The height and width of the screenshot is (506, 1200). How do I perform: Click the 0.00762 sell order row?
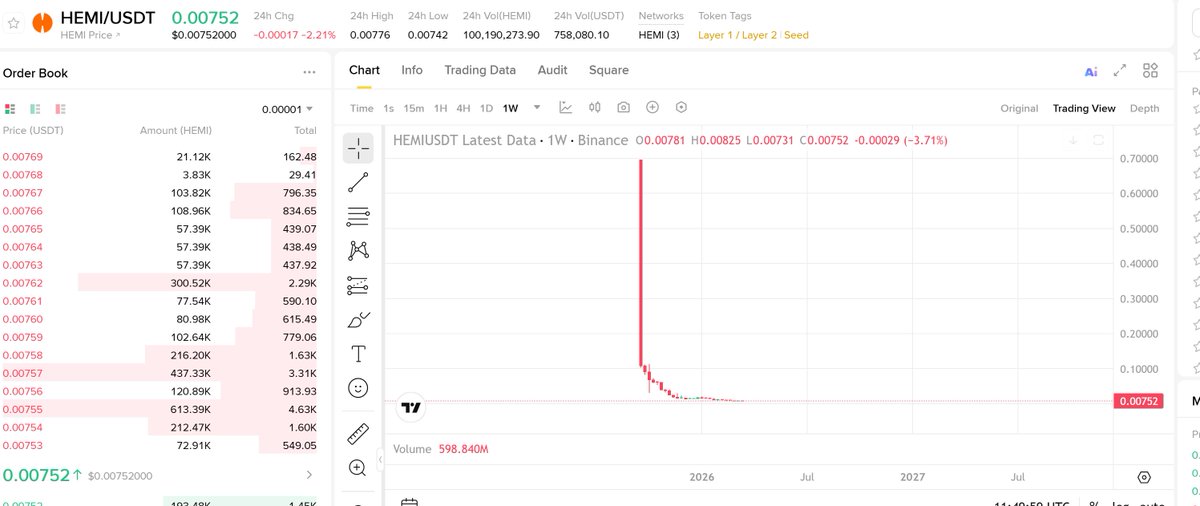coord(160,283)
